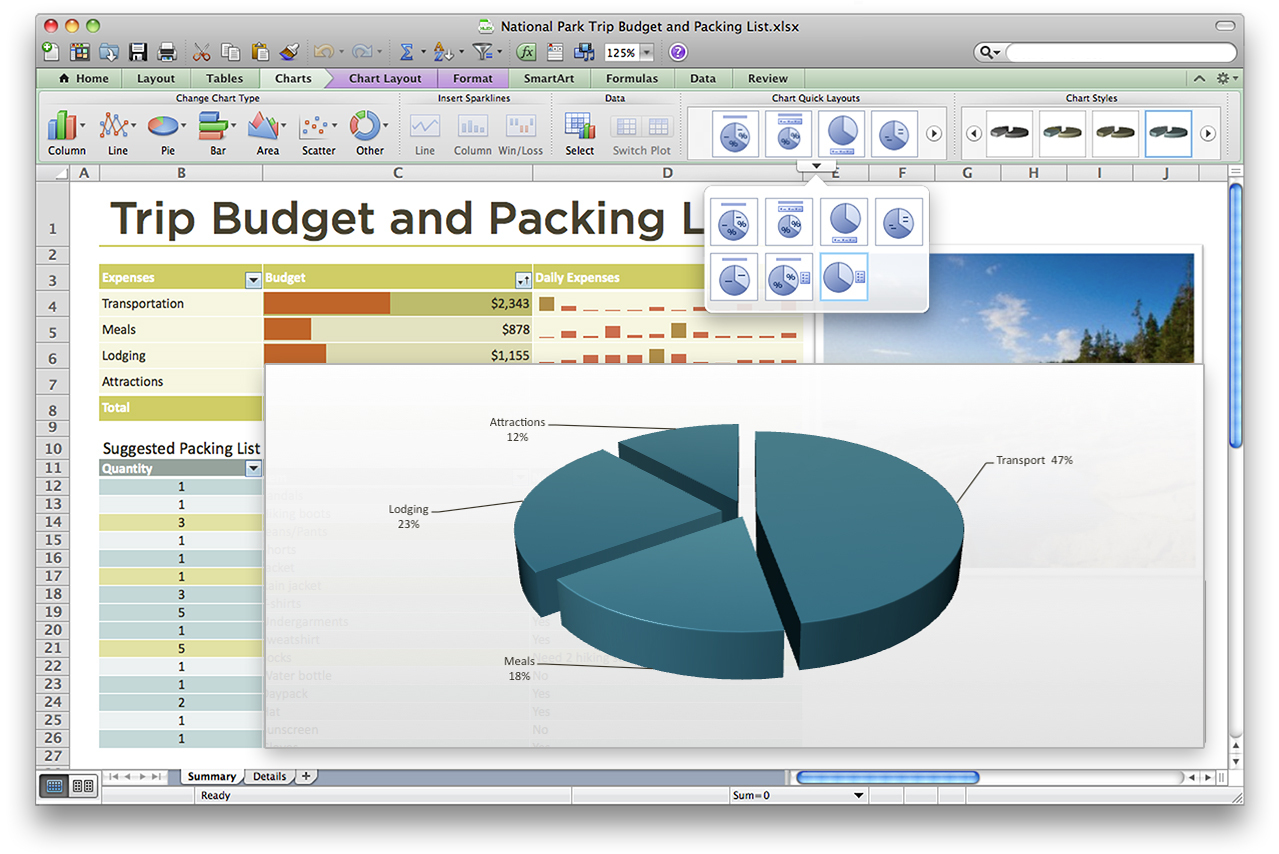
Task: Open the zoom percentage dropdown
Action: click(x=647, y=53)
